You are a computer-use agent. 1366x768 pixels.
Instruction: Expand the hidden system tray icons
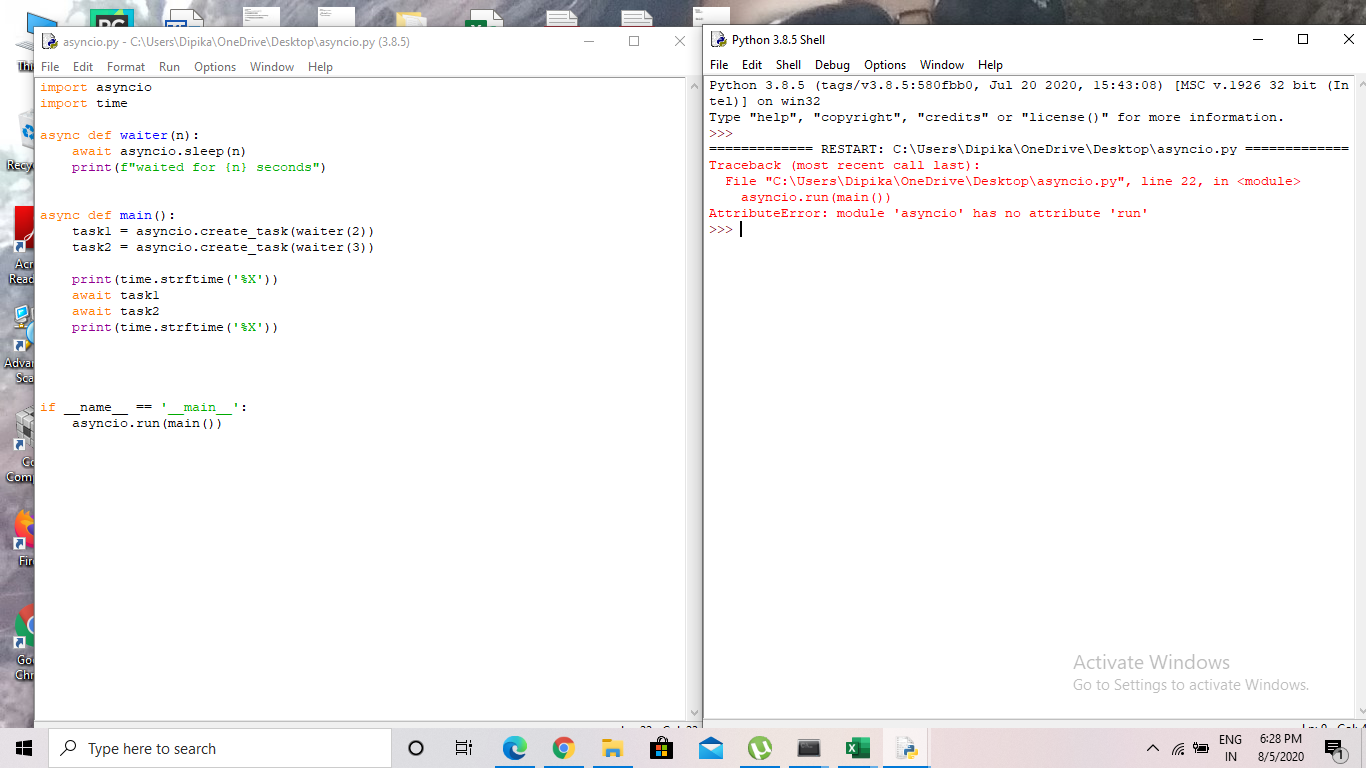[x=1152, y=748]
